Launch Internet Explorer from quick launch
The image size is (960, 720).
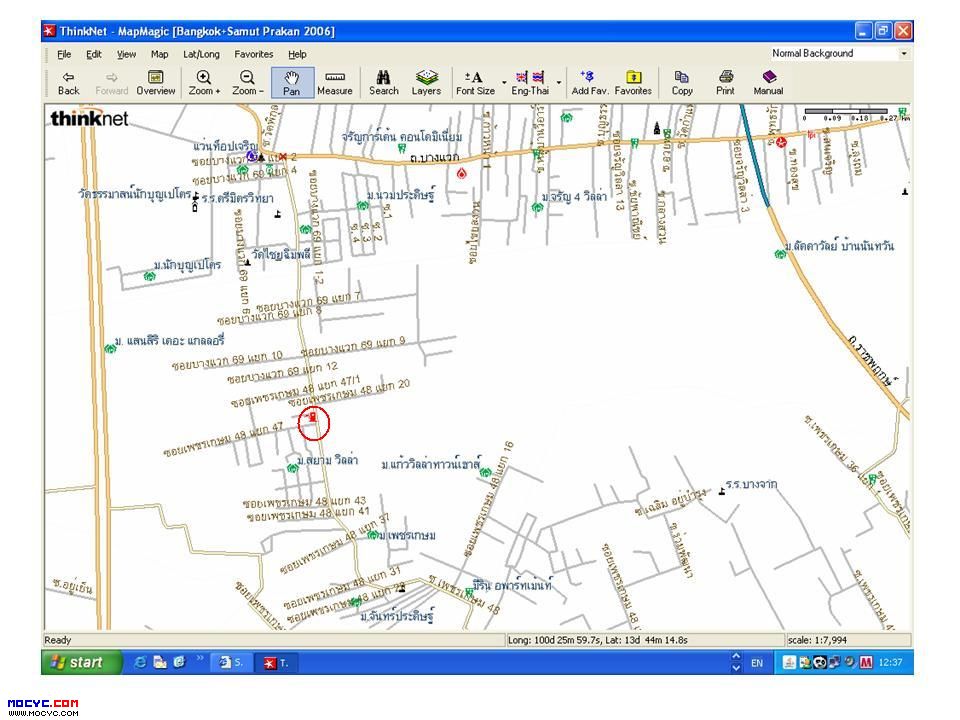[x=140, y=662]
